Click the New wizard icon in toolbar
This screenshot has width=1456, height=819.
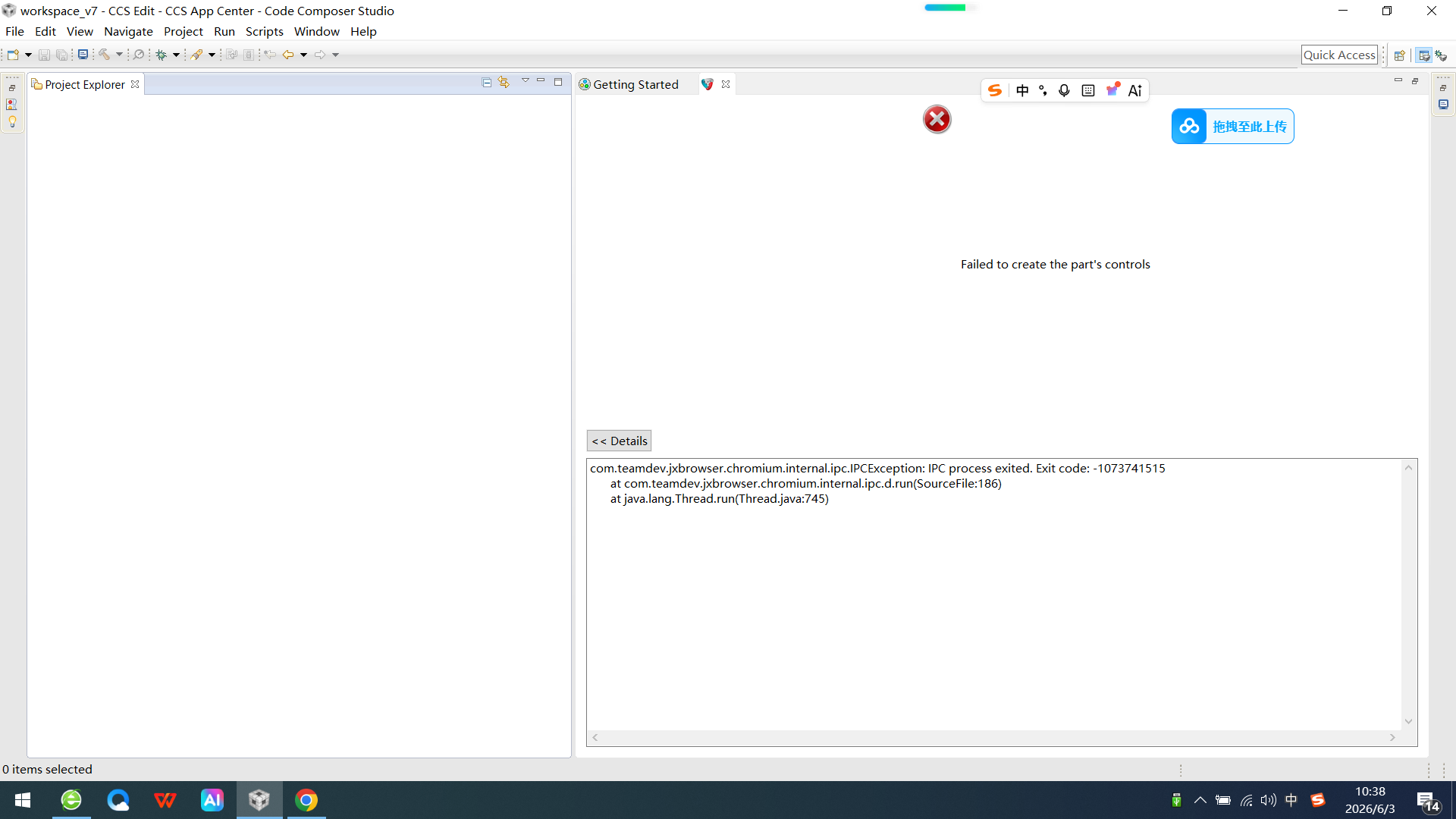pos(13,55)
